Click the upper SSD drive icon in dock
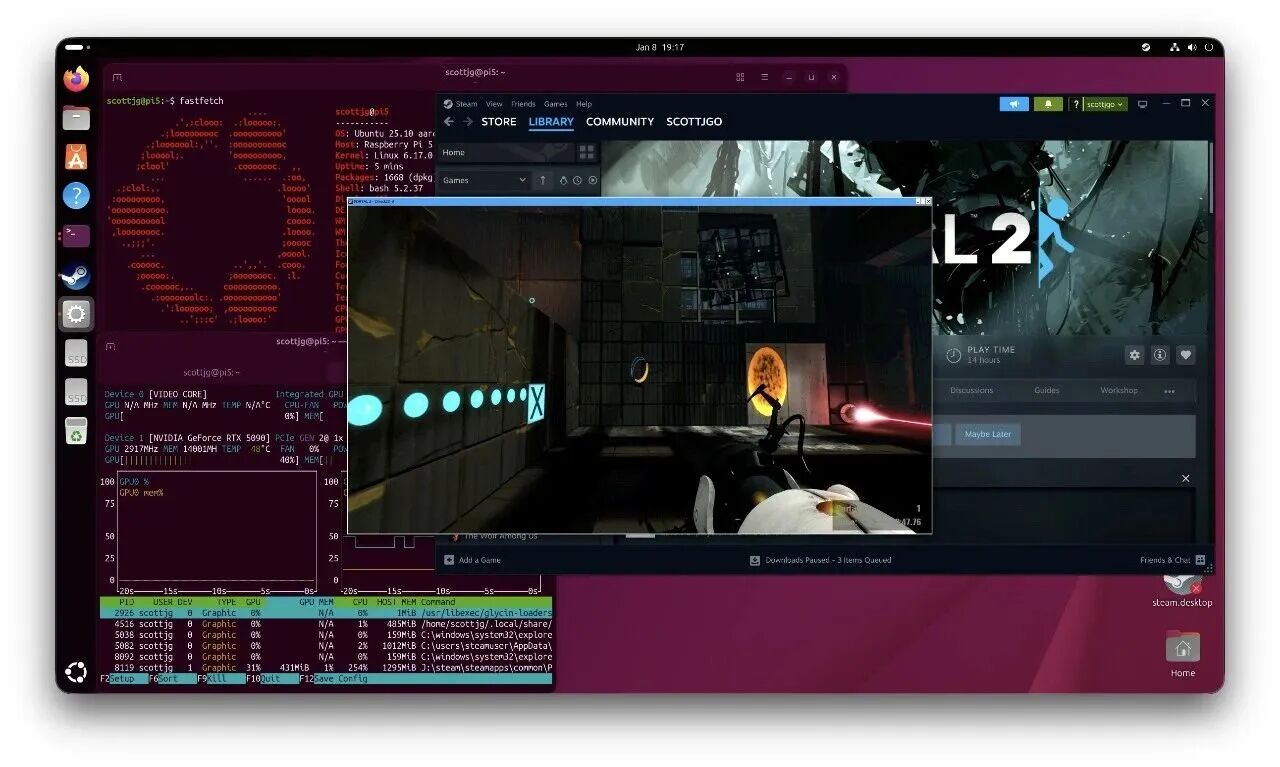The width and height of the screenshot is (1280, 767). [76, 354]
